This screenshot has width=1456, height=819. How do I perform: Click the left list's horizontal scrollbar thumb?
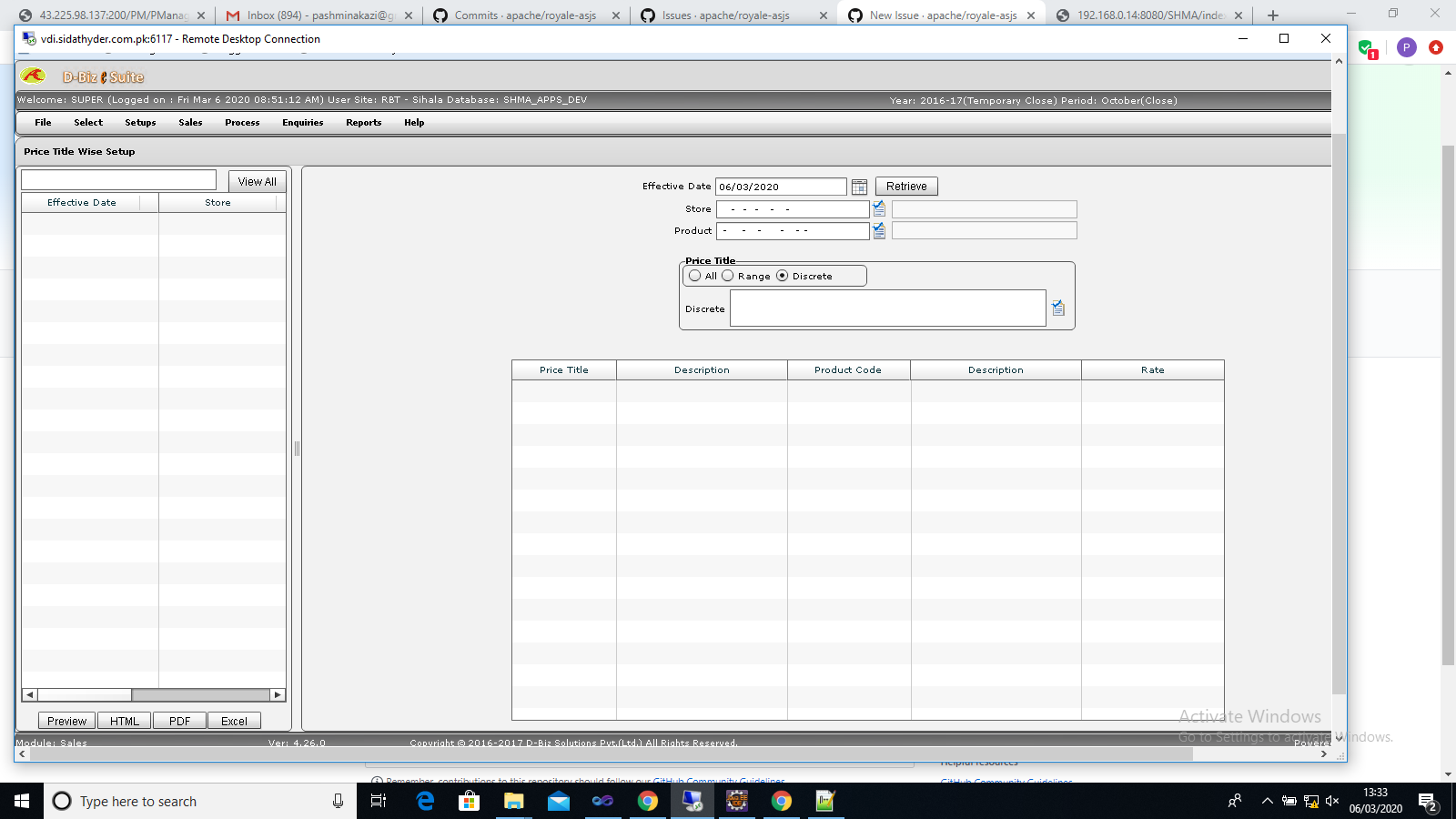coord(84,694)
